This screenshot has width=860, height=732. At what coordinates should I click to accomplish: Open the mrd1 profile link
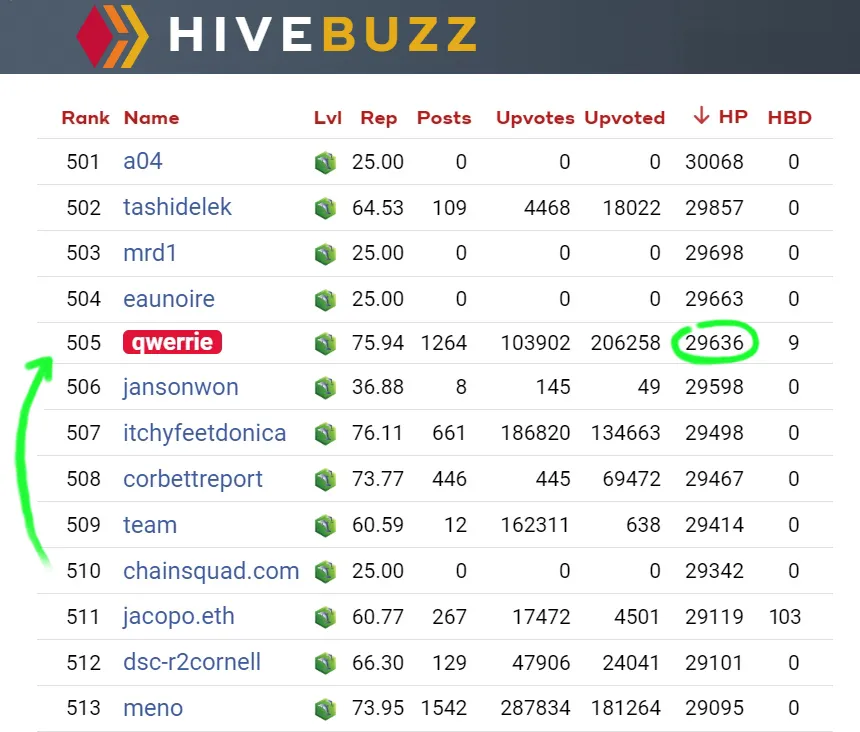pos(150,253)
